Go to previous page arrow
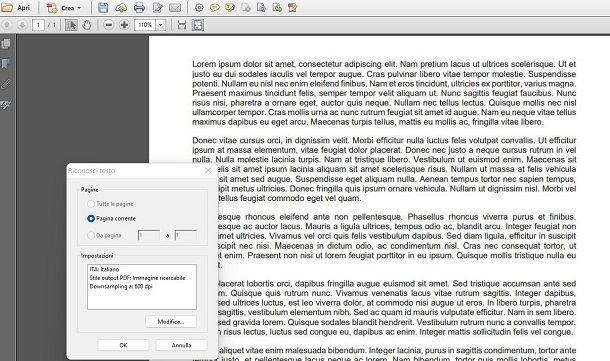This screenshot has height=361, width=610. [x=7, y=25]
